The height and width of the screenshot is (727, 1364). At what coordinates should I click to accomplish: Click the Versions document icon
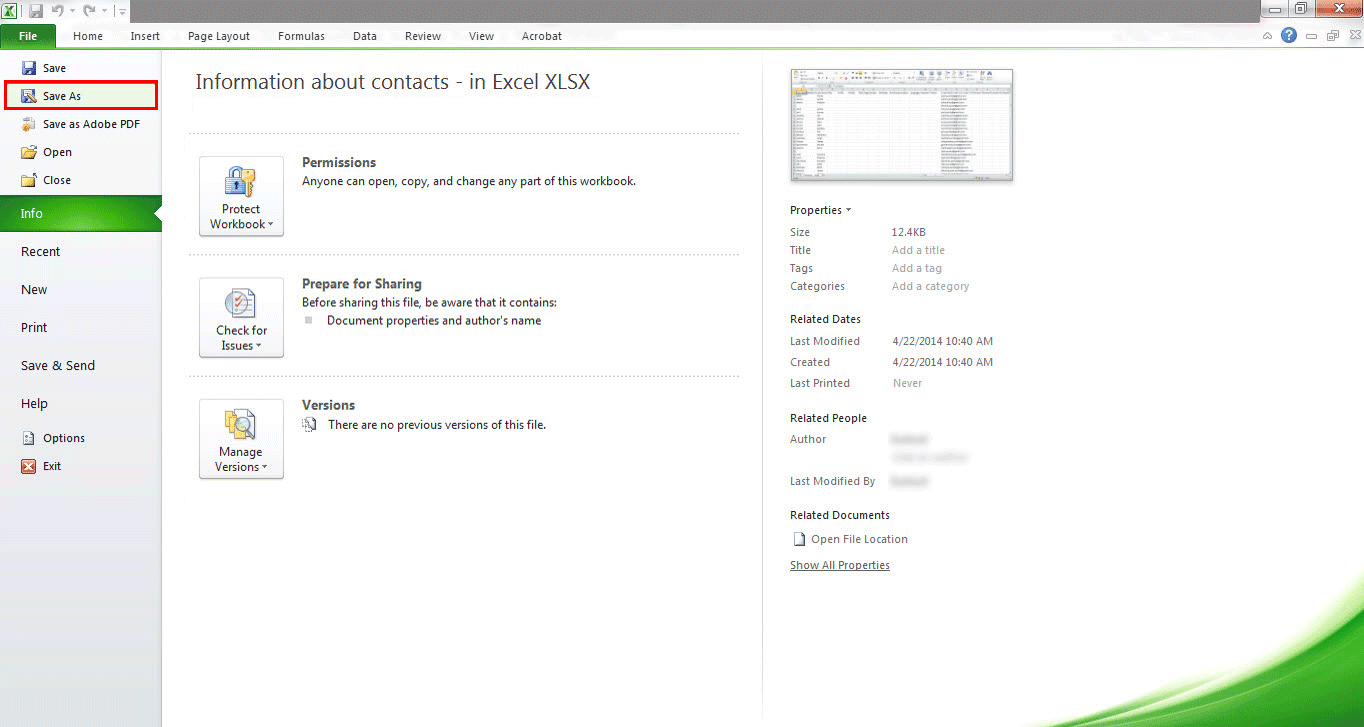310,424
